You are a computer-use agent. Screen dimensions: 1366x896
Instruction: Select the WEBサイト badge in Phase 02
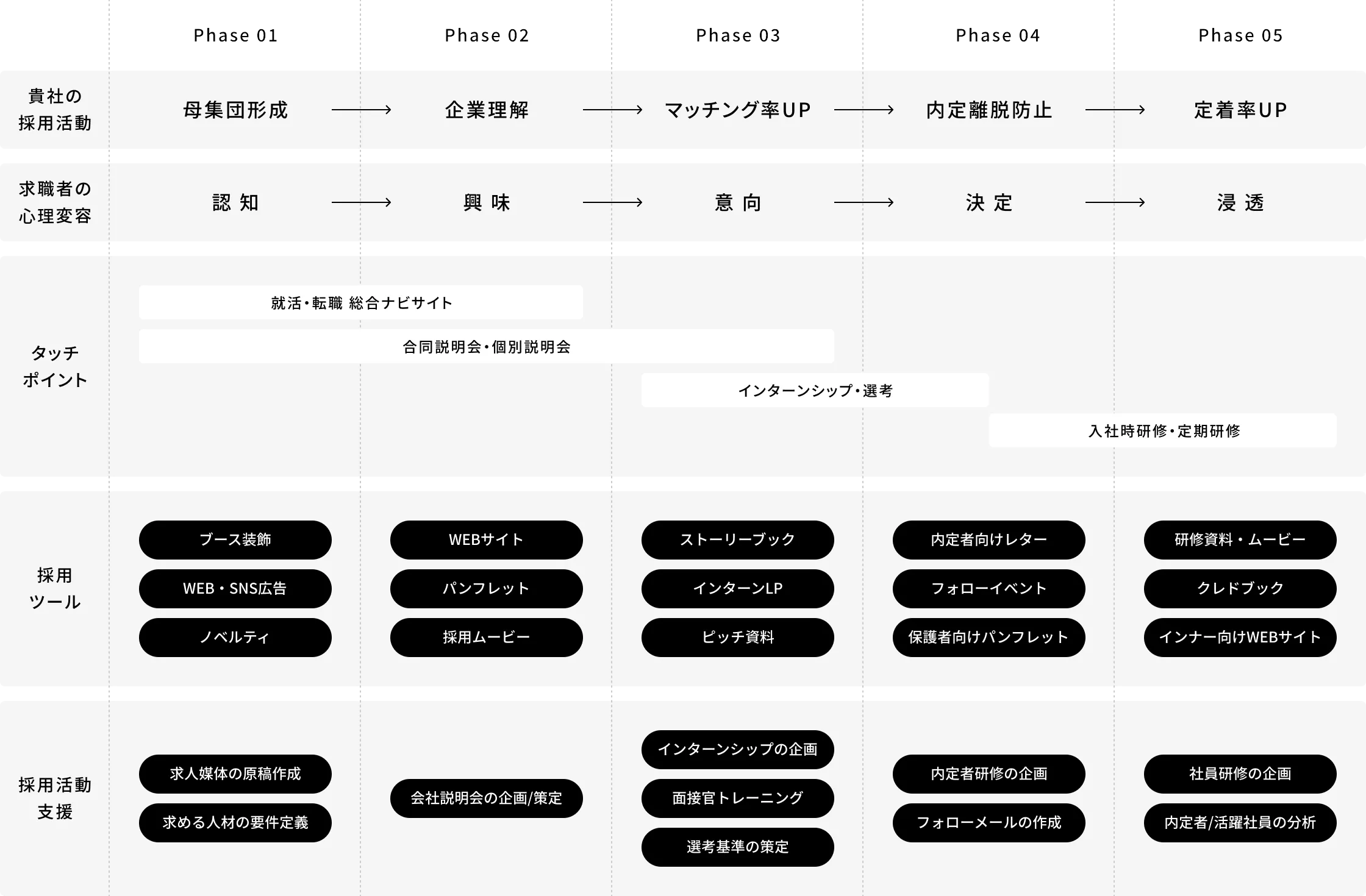[x=486, y=540]
